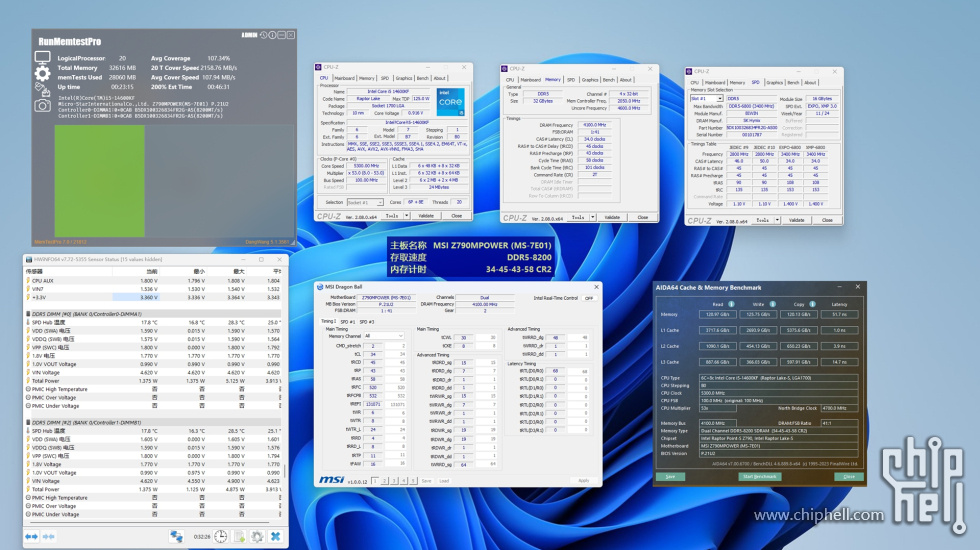
Task: Click the logging file icon in HWiNFO toolbar
Action: pyautogui.click(x=239, y=536)
